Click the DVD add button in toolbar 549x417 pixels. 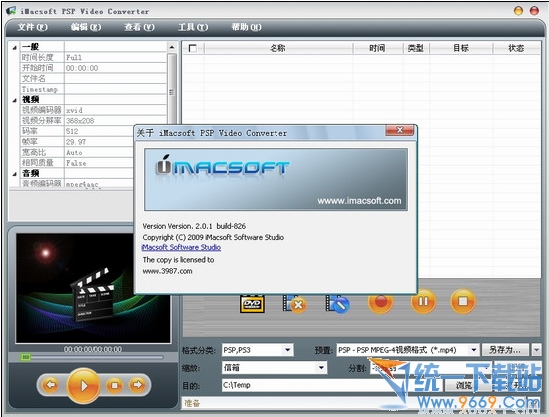click(x=252, y=303)
